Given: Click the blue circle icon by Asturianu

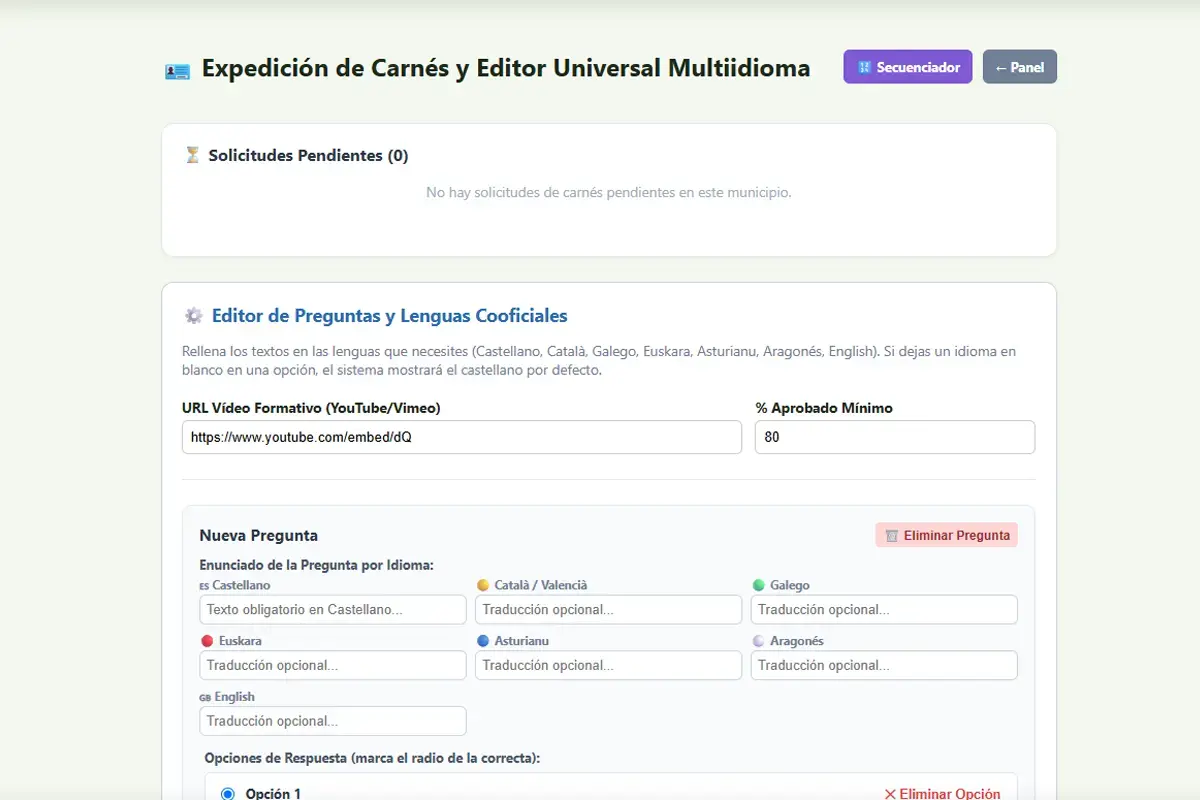Looking at the screenshot, I should 483,641.
